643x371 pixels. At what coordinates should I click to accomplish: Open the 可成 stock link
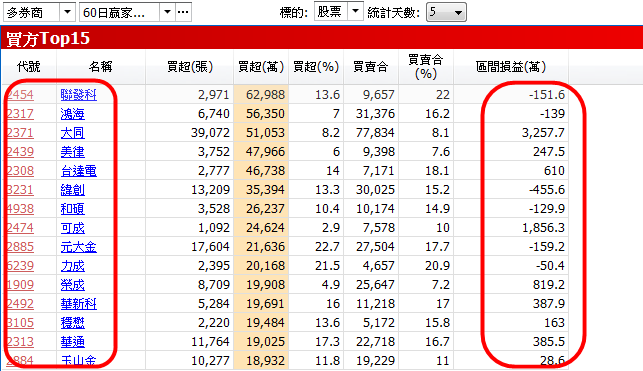coord(73,228)
